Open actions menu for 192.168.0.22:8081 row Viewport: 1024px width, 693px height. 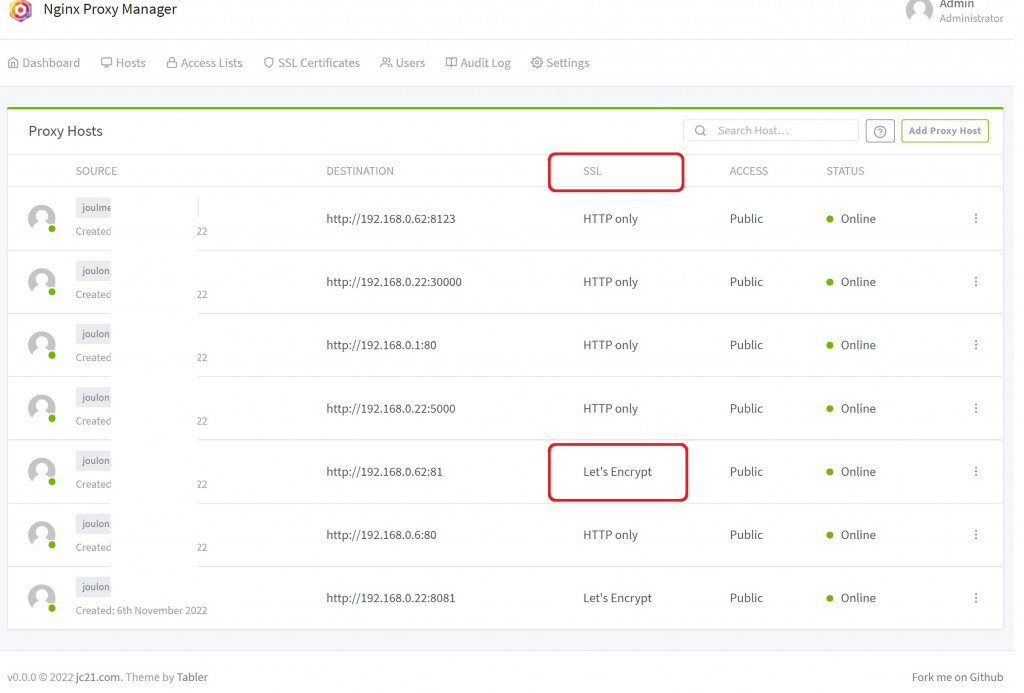(x=976, y=598)
